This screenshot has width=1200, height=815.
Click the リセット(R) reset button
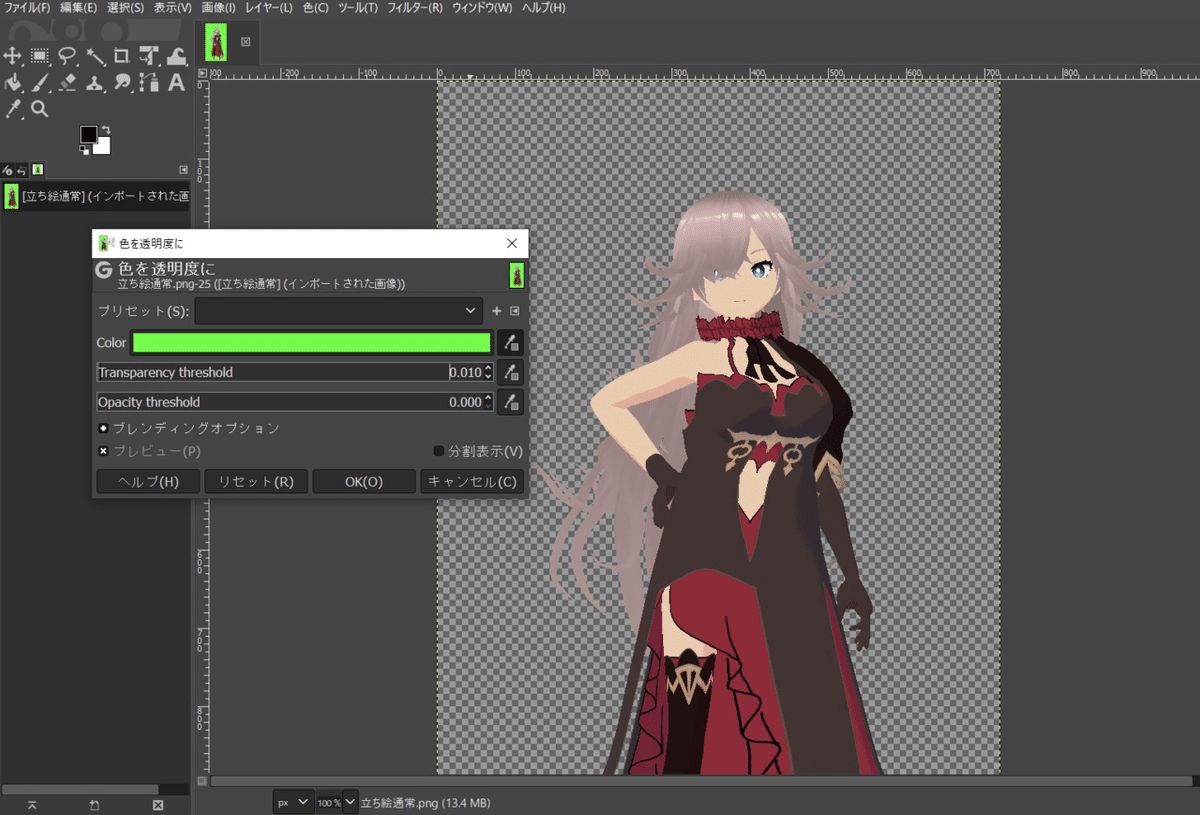point(256,482)
